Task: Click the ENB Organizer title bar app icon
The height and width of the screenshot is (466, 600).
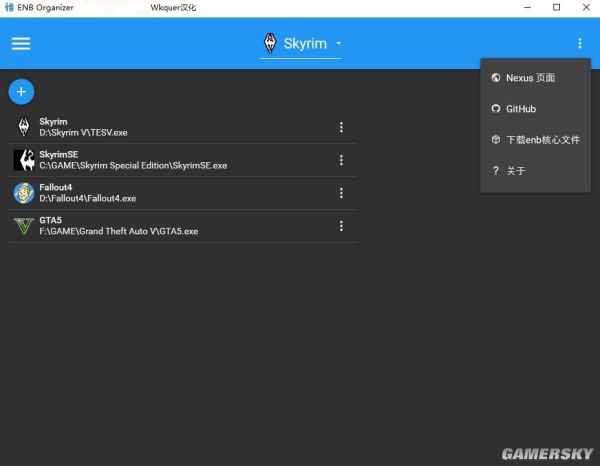Action: tap(9, 7)
